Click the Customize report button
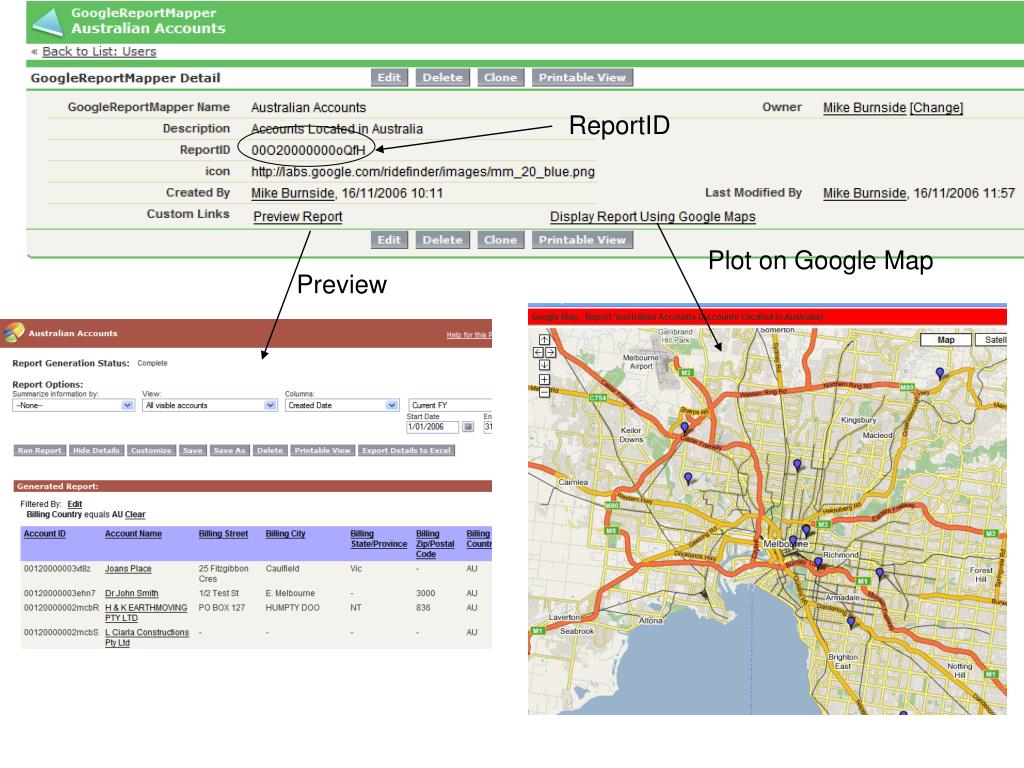This screenshot has width=1024, height=768. (151, 451)
